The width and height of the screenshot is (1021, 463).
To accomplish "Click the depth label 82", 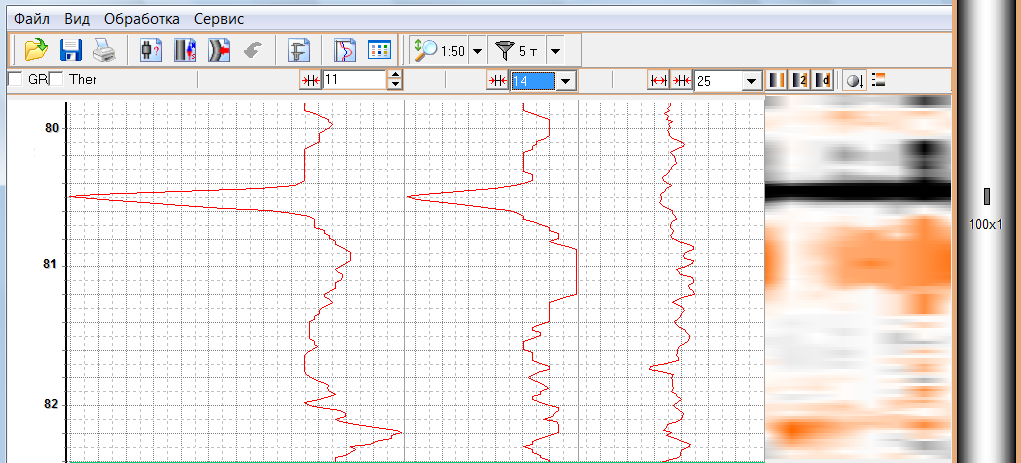I will 52,404.
